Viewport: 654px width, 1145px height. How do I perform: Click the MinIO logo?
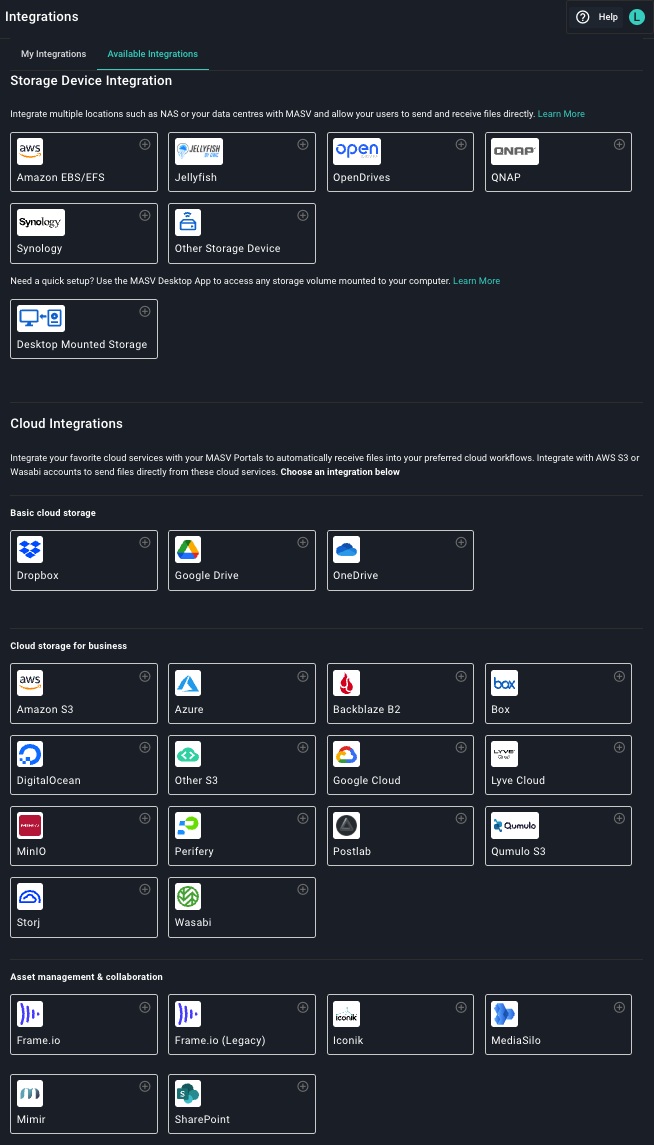[x=30, y=824]
